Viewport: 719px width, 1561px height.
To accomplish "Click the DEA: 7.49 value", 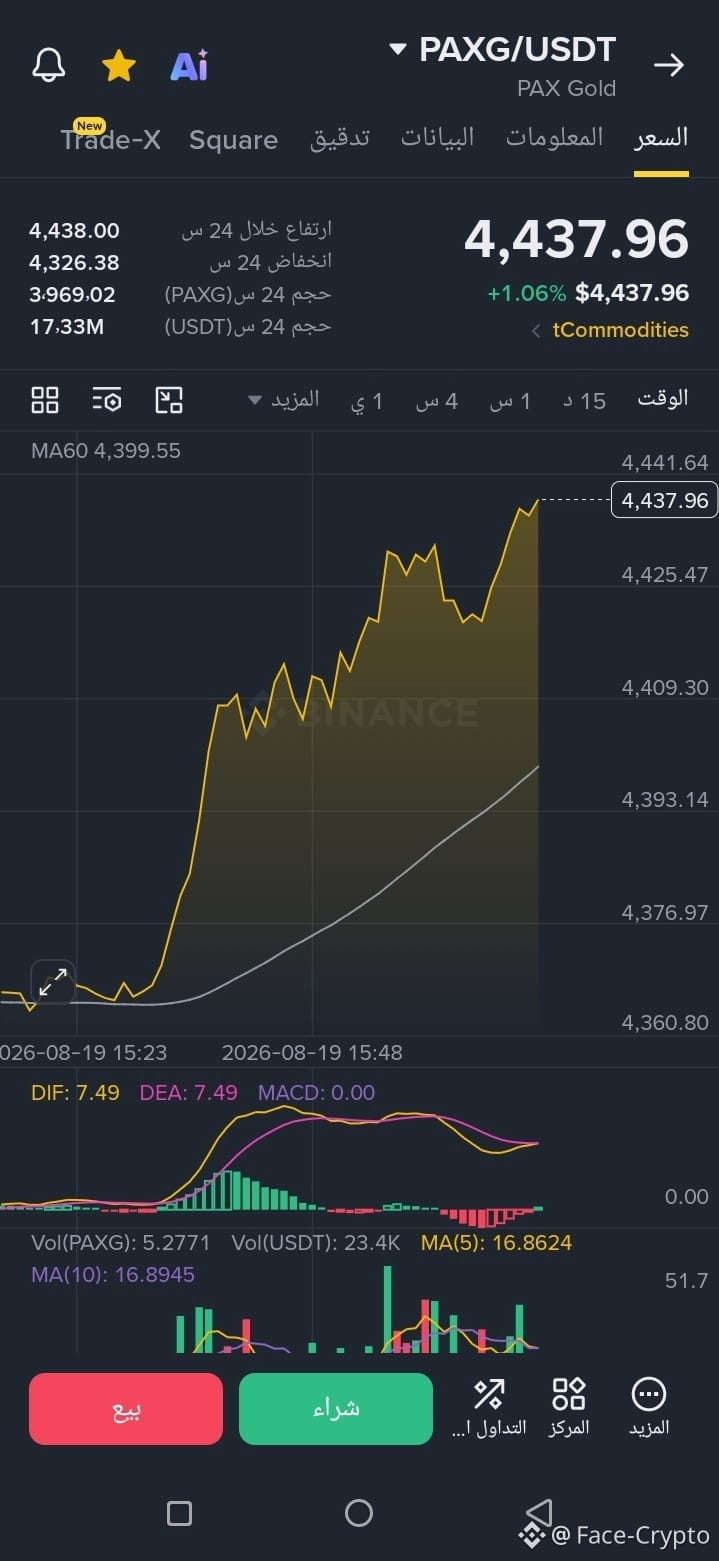I will [189, 1093].
